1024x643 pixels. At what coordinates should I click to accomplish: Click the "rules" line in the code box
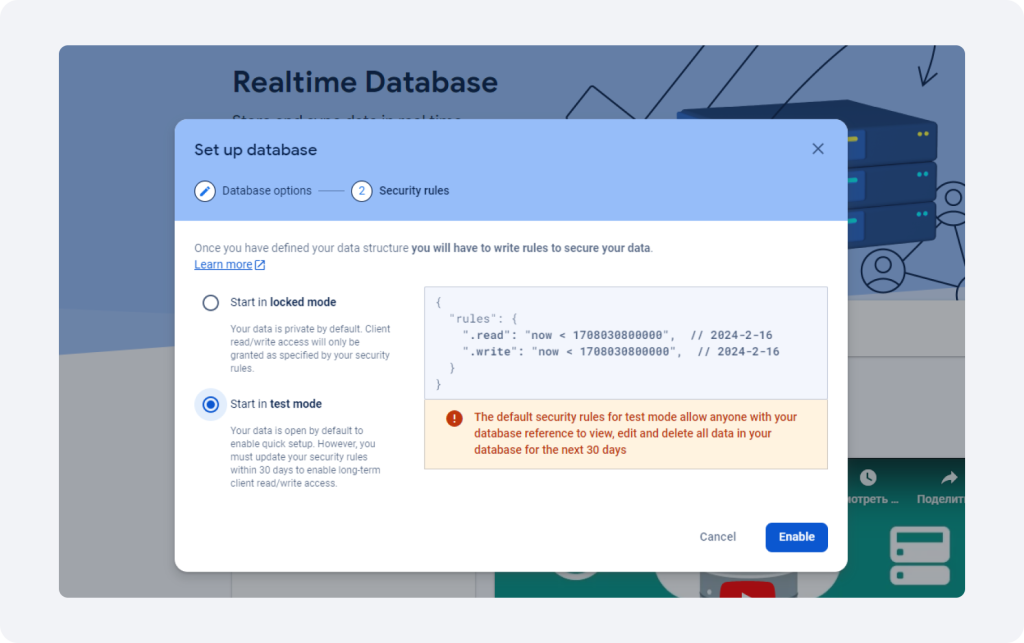click(483, 319)
